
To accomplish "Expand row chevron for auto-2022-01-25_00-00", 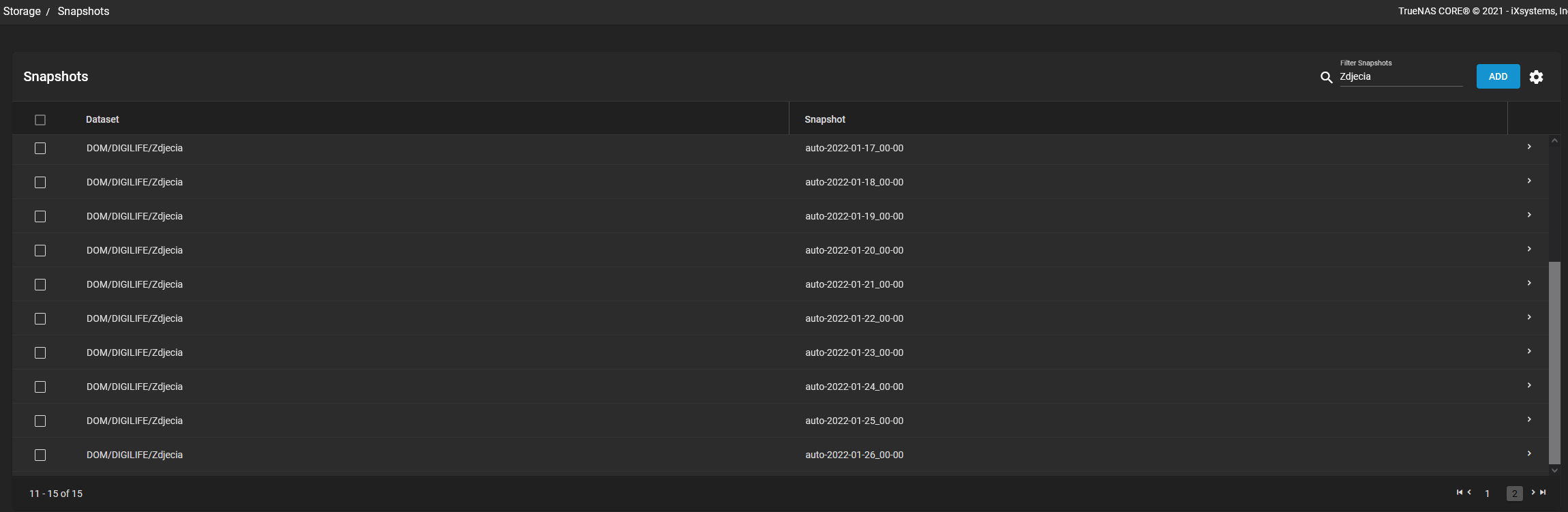I will [x=1529, y=419].
